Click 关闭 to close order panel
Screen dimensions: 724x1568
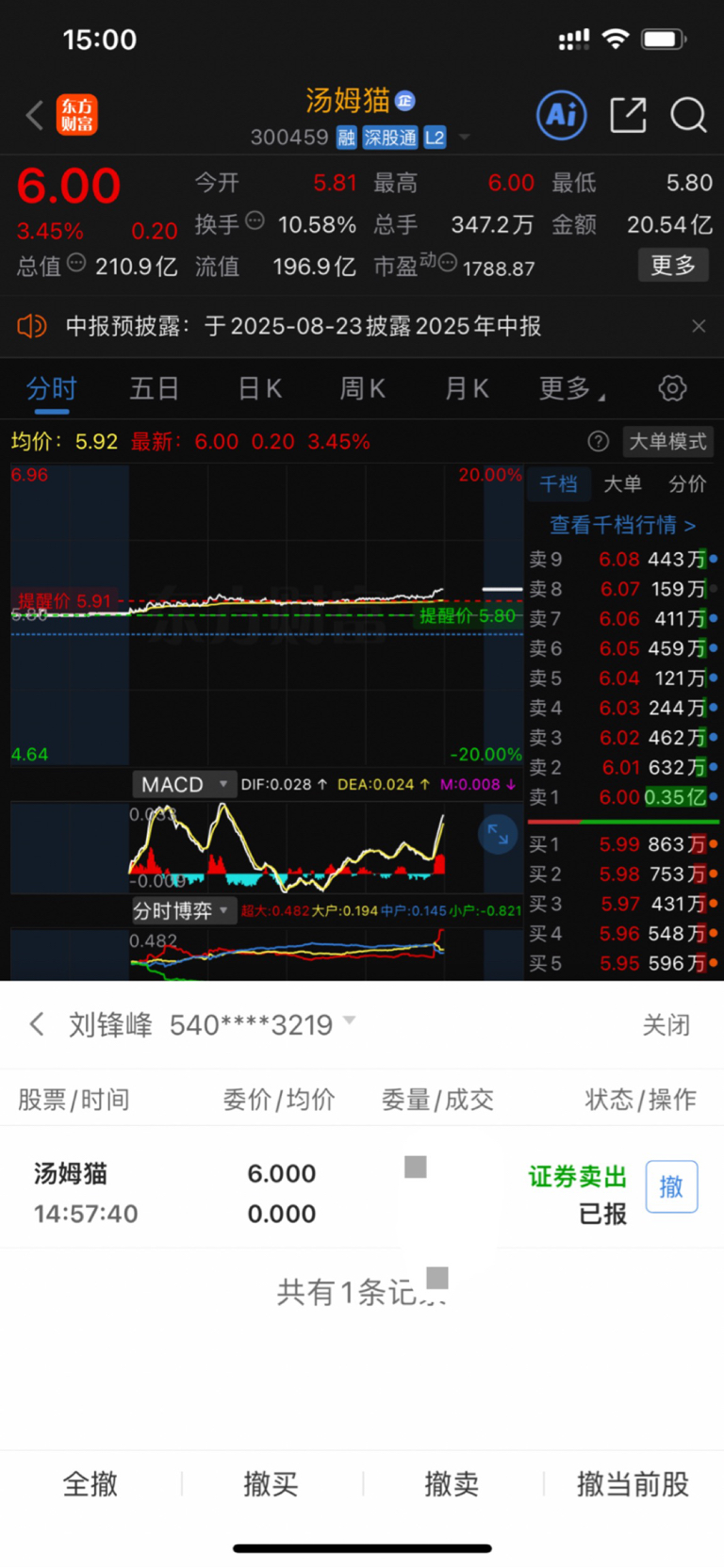pyautogui.click(x=666, y=1024)
